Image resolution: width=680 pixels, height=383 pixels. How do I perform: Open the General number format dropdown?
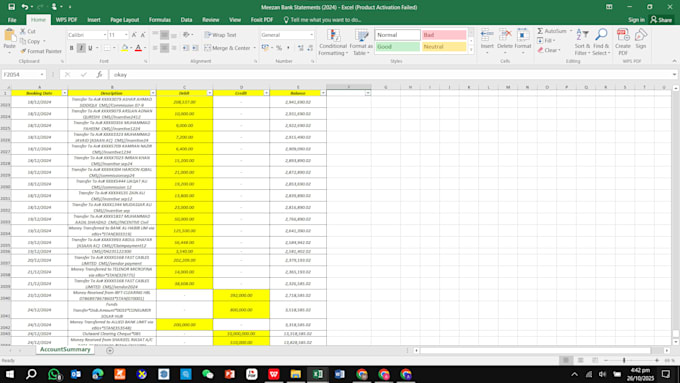(x=311, y=35)
